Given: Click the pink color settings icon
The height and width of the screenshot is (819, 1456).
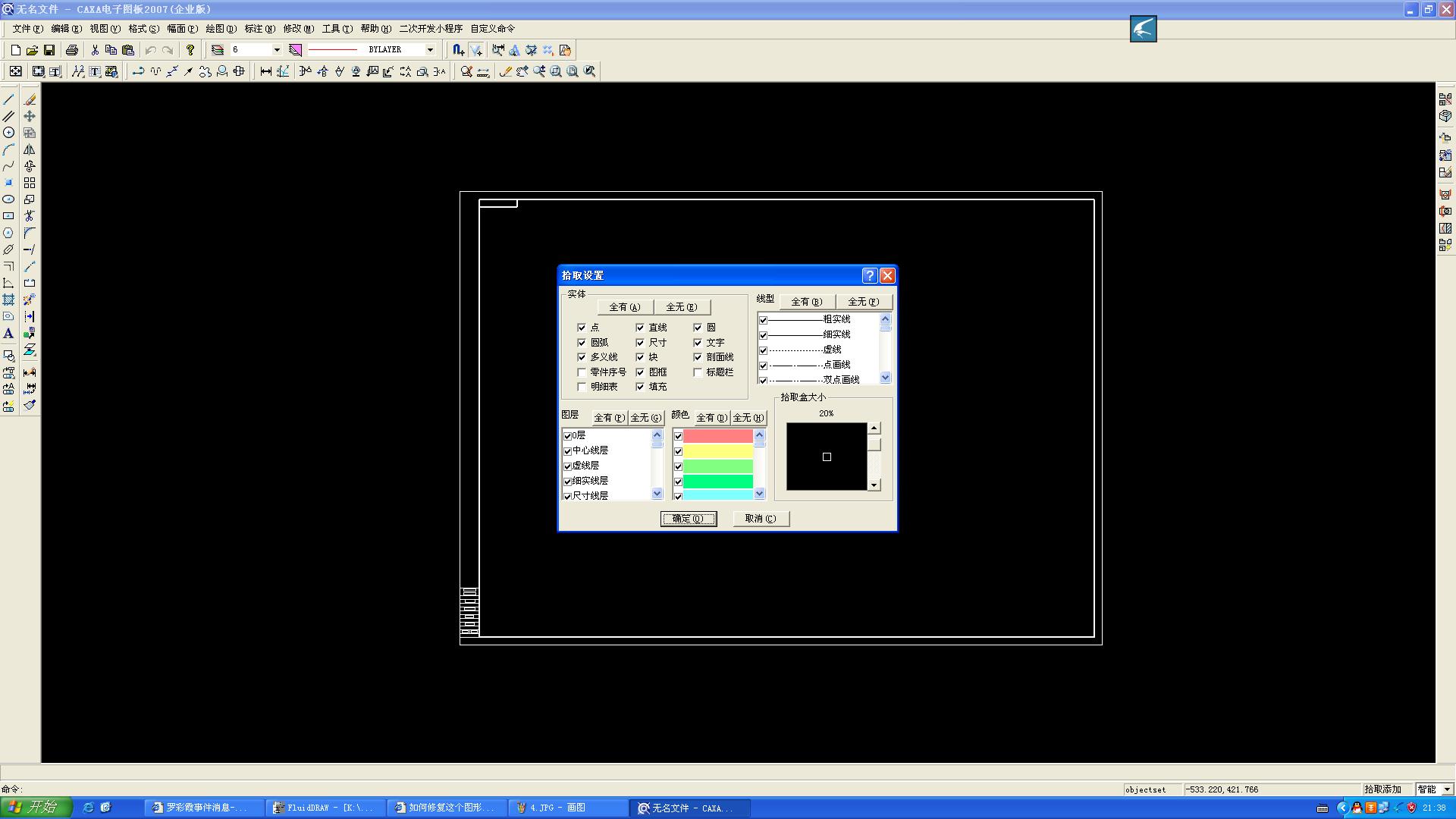Looking at the screenshot, I should (x=296, y=50).
